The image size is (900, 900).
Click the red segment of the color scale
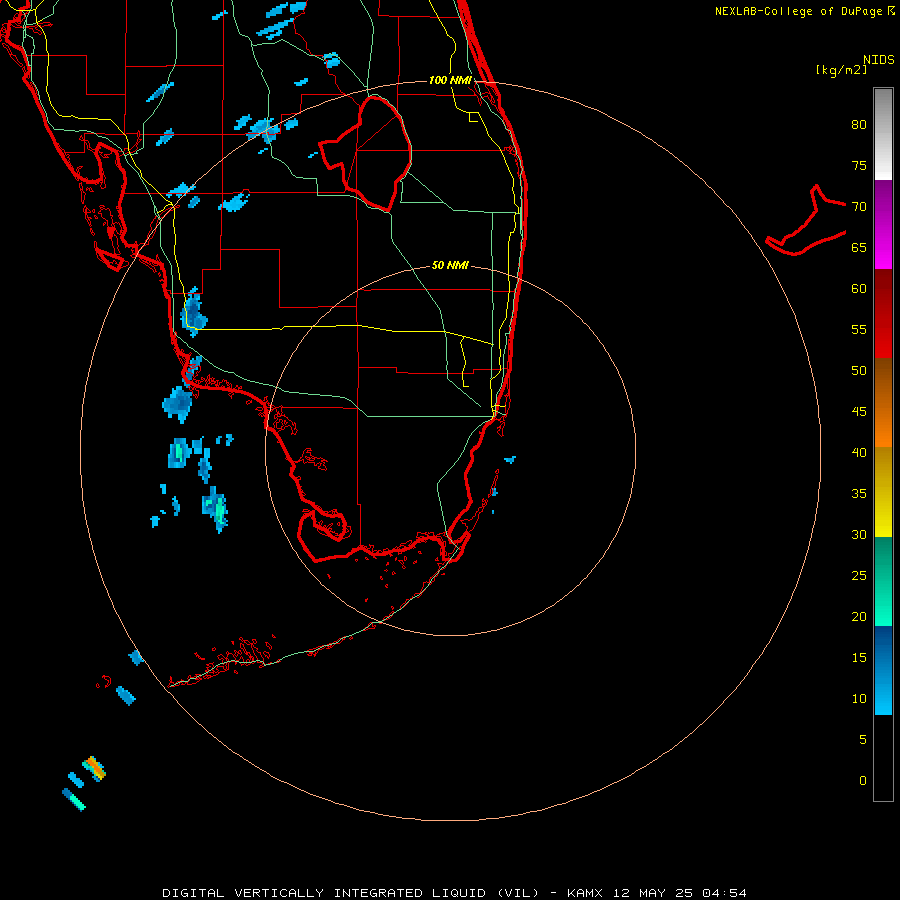(883, 314)
